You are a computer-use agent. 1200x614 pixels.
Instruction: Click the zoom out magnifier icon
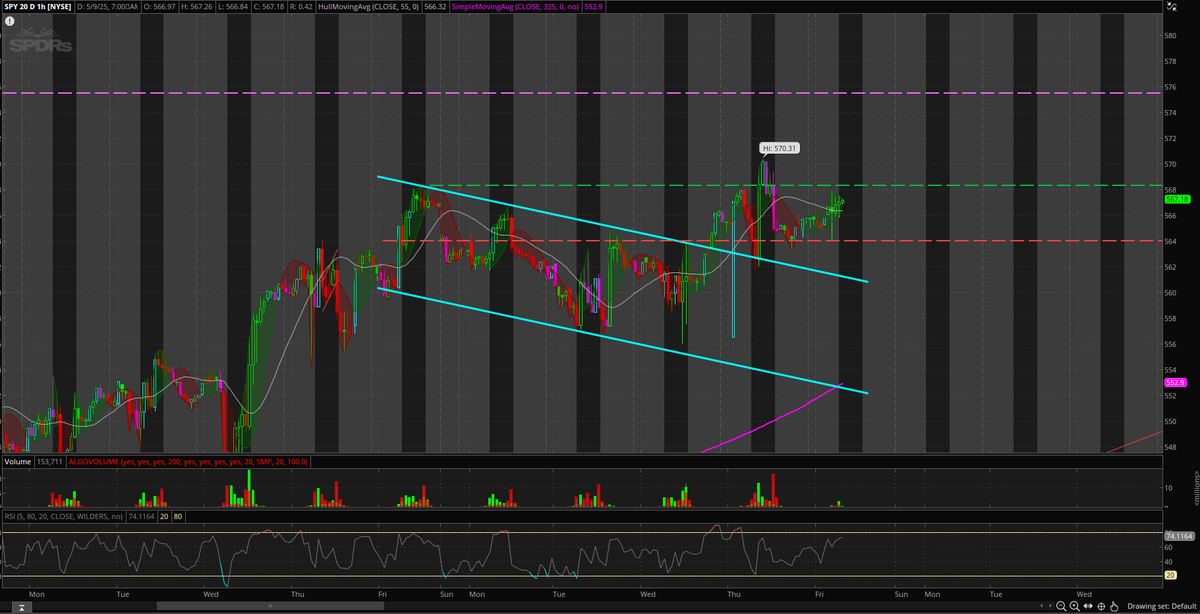pyautogui.click(x=1061, y=606)
